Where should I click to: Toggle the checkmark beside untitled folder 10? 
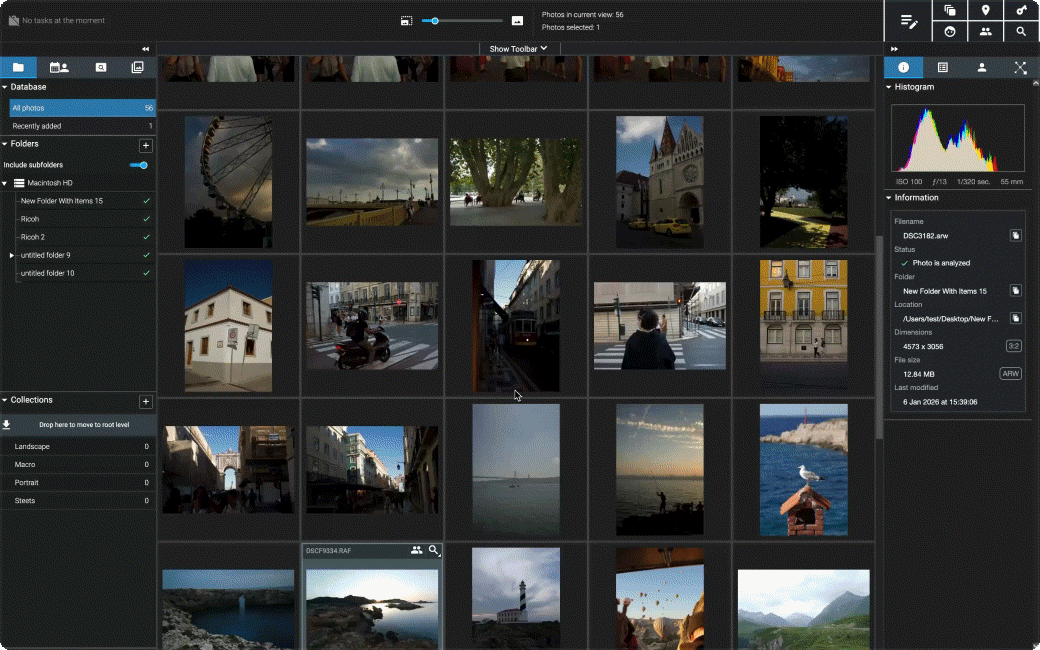(147, 273)
